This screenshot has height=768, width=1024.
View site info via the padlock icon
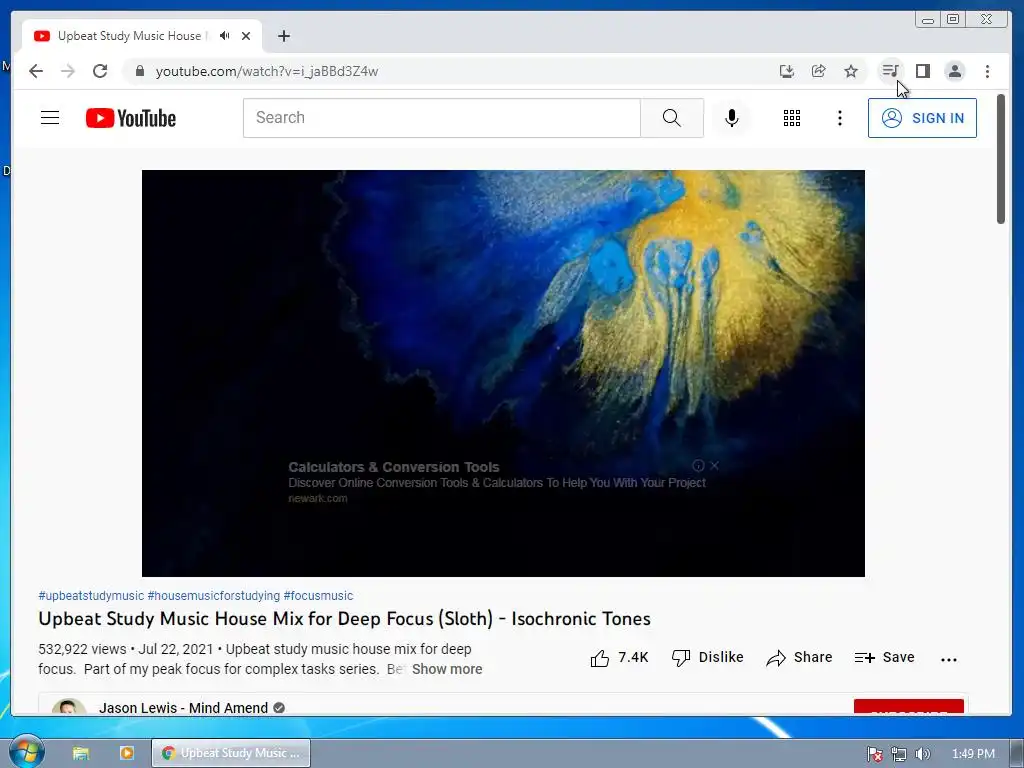[x=139, y=71]
